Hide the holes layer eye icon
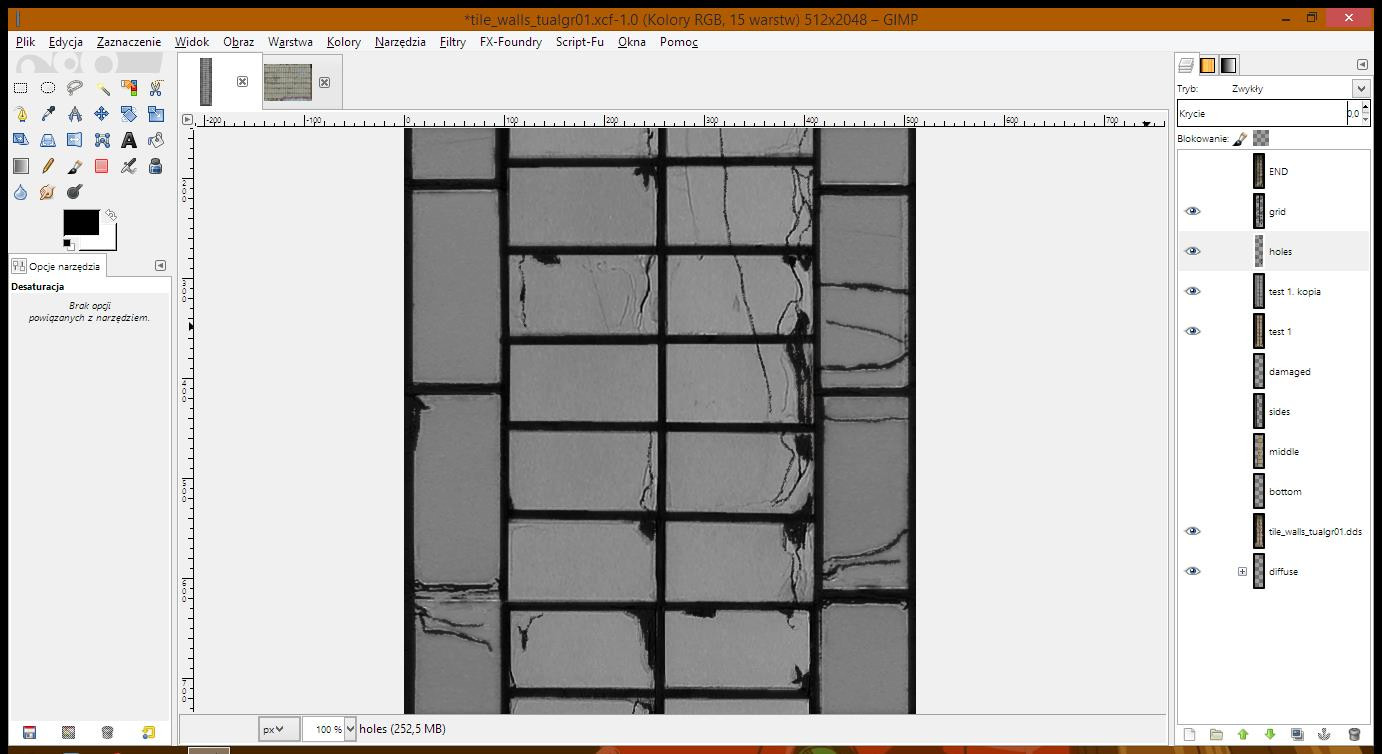 point(1192,251)
